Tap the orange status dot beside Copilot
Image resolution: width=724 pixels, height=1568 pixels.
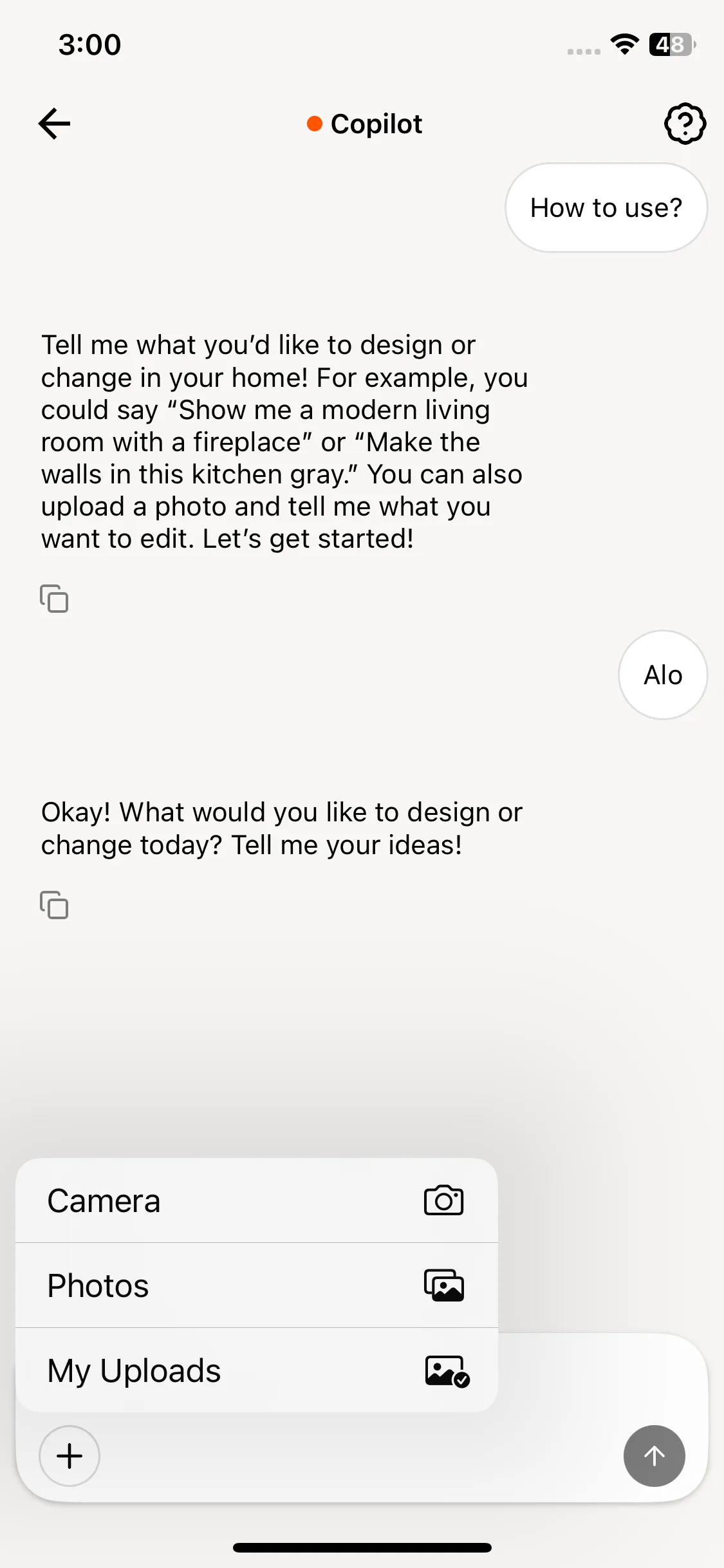click(315, 124)
